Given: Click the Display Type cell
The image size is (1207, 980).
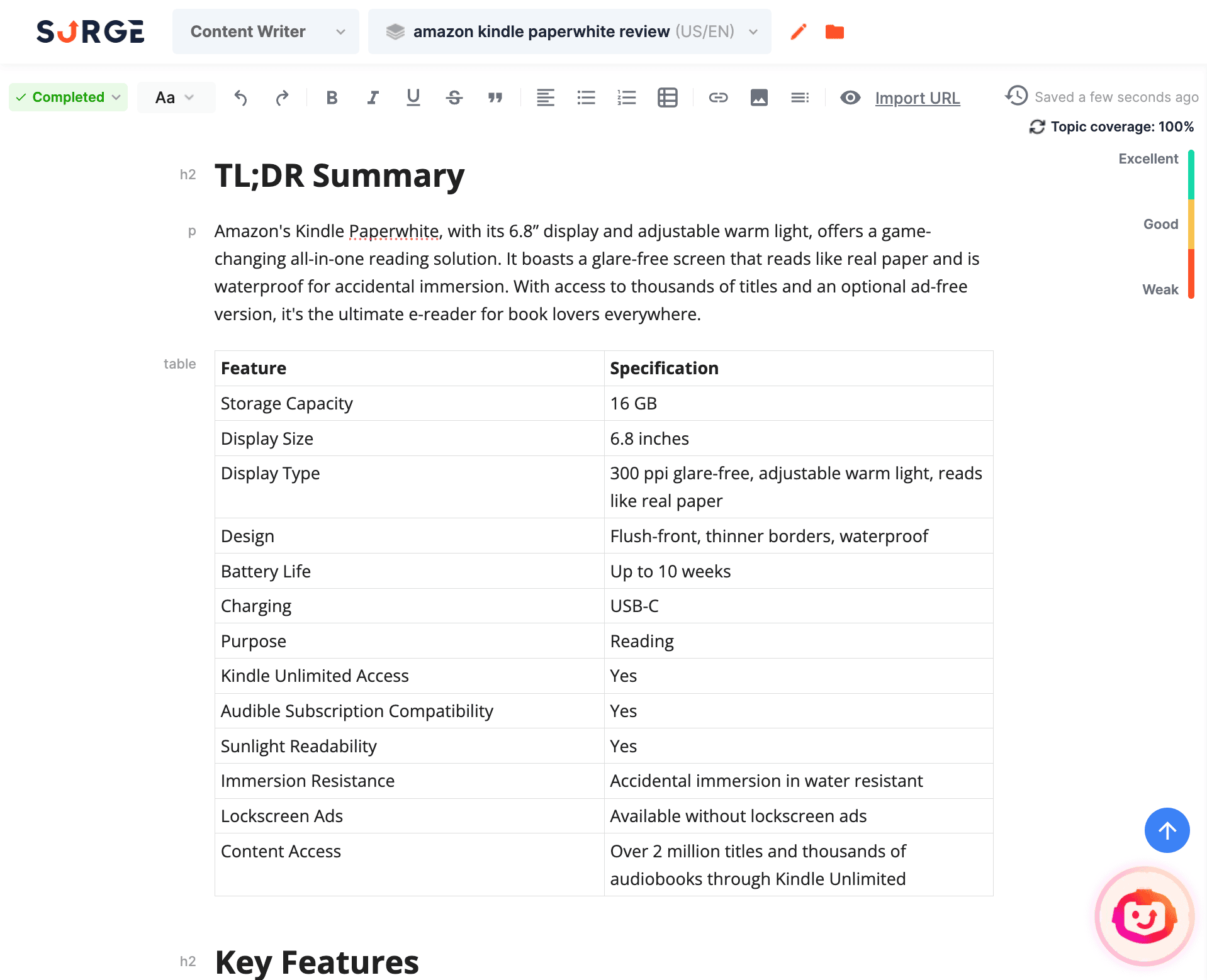Looking at the screenshot, I should click(x=409, y=487).
